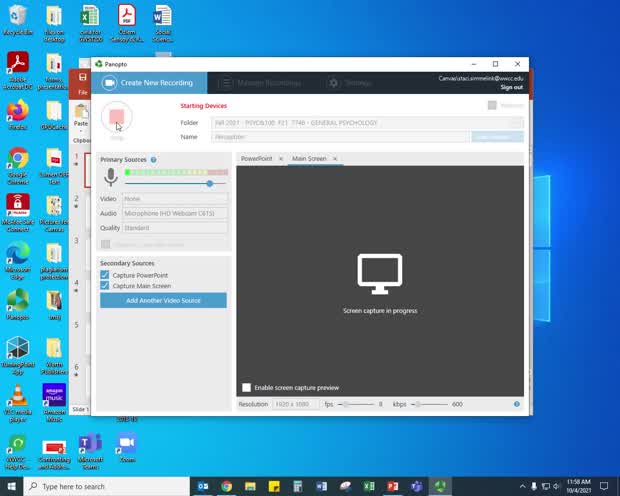Open the Panopto Settings tab
The image size is (620, 496).
point(350,83)
